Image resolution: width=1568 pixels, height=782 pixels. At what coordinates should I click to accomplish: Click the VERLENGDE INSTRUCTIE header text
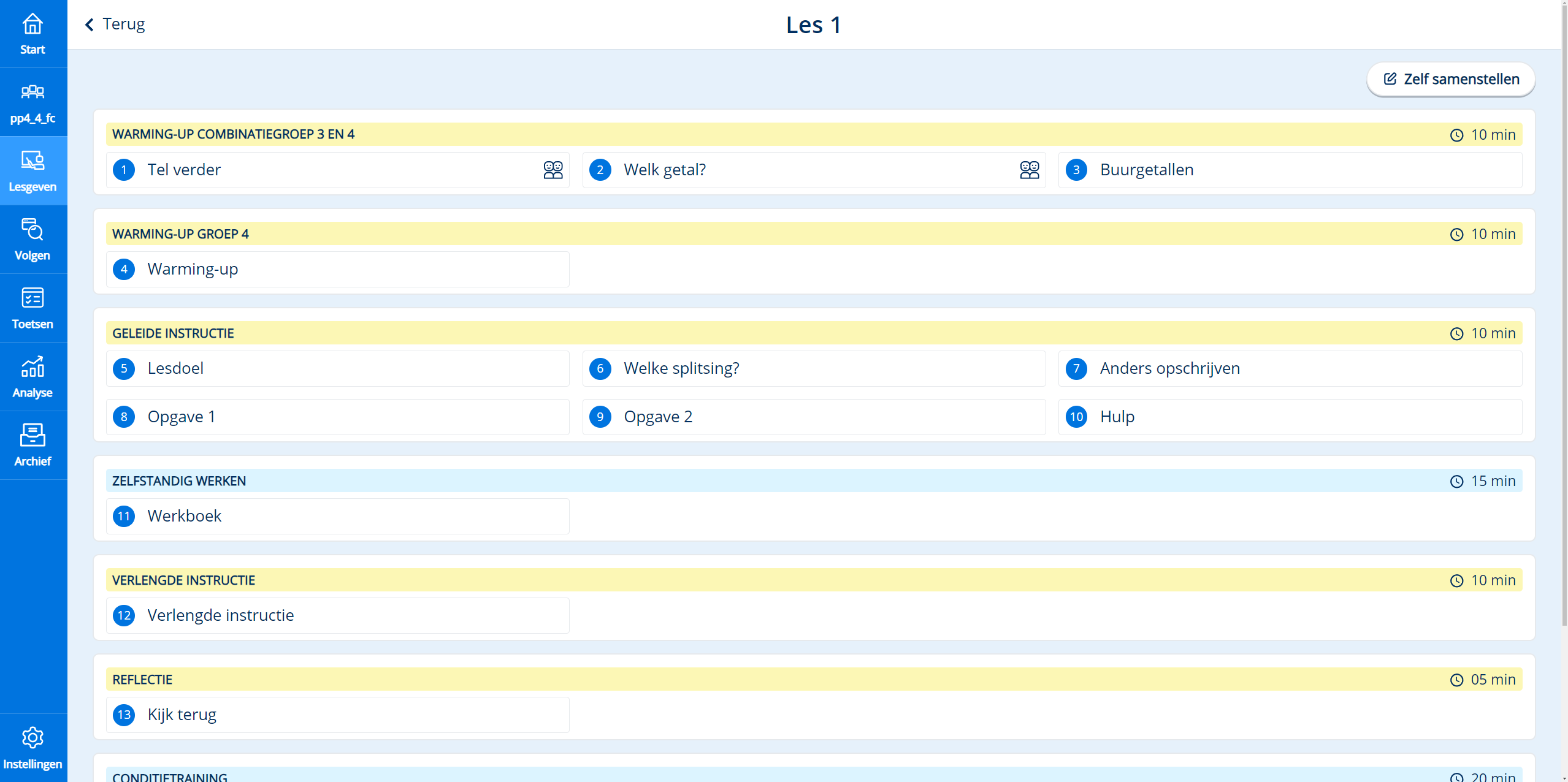coord(183,580)
